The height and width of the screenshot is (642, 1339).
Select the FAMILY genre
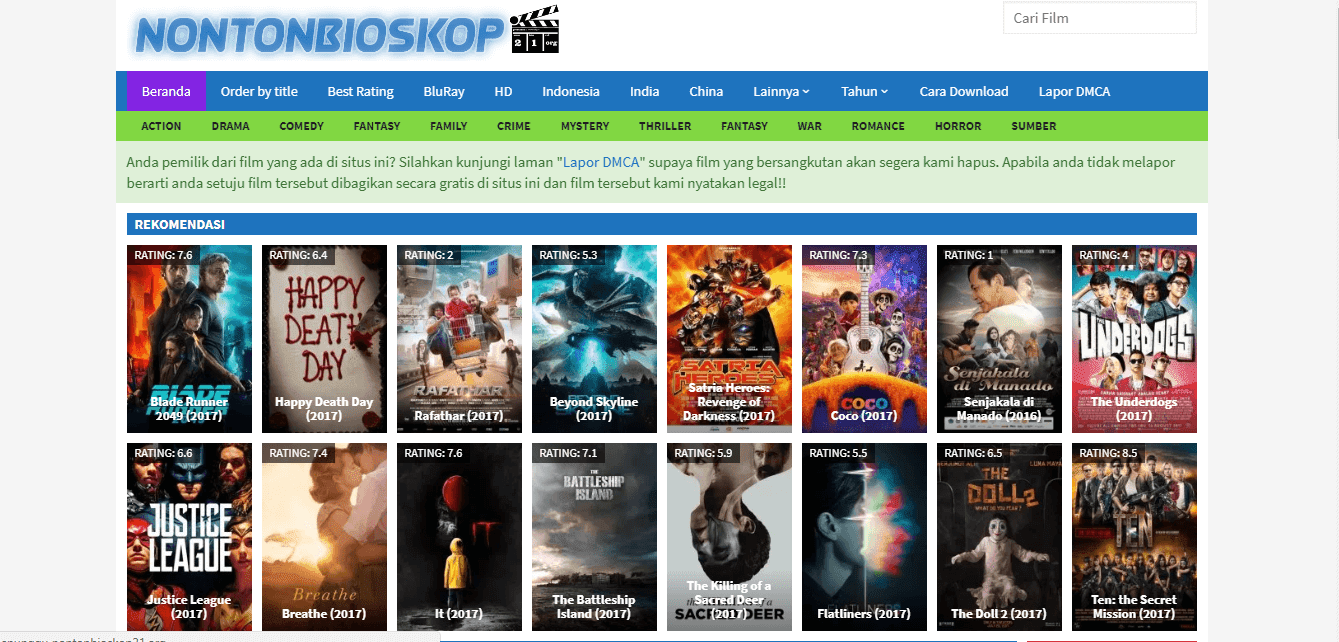click(x=449, y=126)
